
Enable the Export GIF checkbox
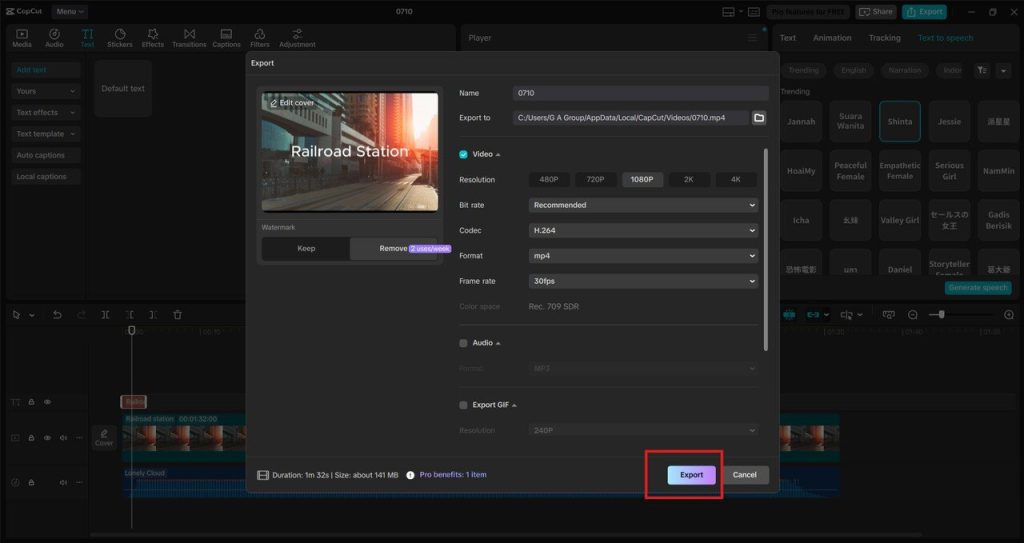pos(463,405)
